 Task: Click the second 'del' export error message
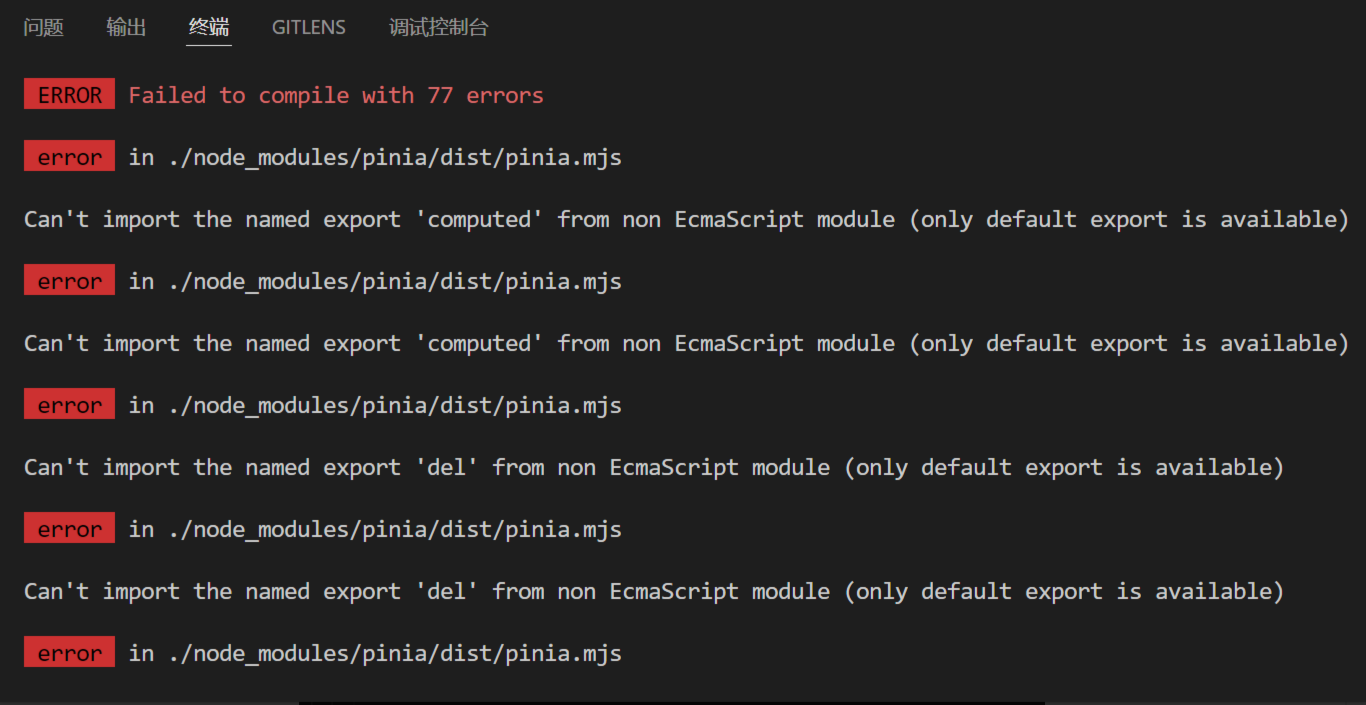653,591
